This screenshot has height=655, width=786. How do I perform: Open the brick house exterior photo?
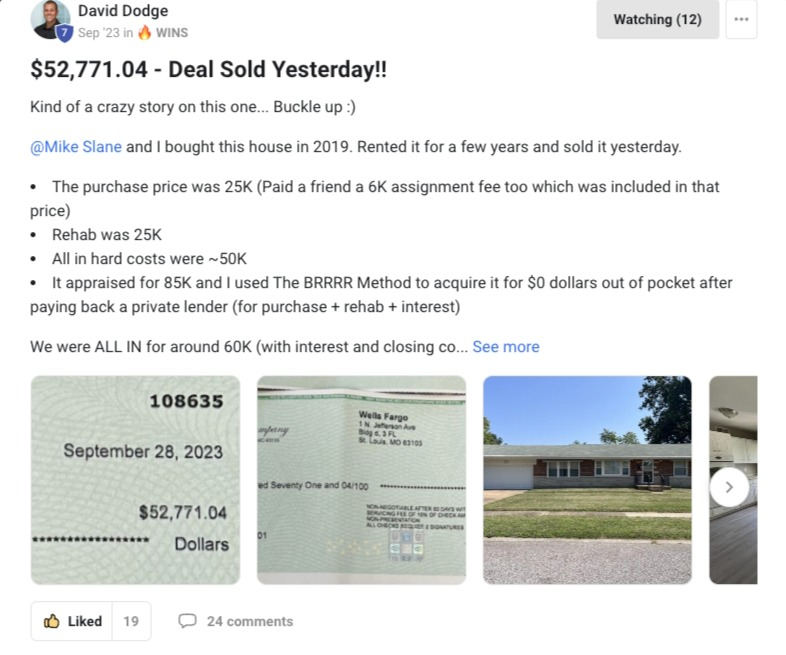coord(587,480)
